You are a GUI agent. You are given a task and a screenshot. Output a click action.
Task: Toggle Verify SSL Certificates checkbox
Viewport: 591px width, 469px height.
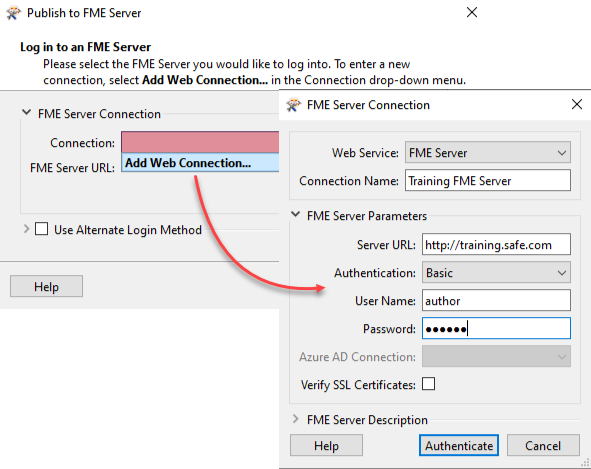(x=429, y=384)
